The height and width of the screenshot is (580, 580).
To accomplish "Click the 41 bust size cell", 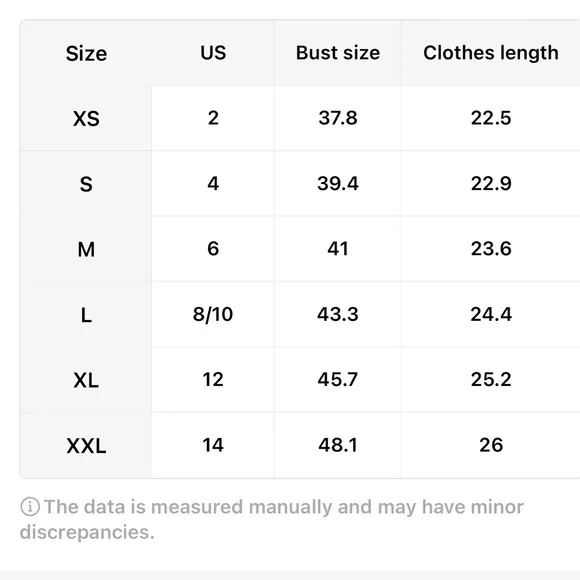I will (338, 249).
